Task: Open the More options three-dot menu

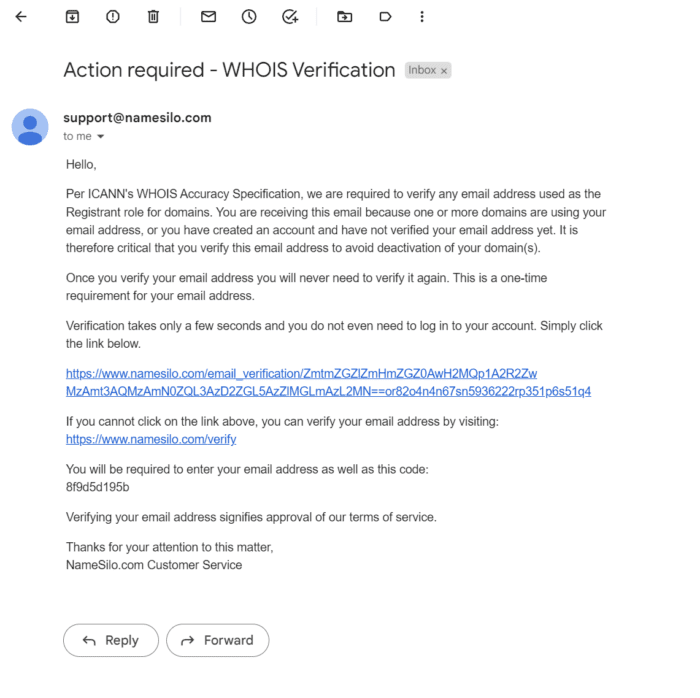Action: click(422, 17)
